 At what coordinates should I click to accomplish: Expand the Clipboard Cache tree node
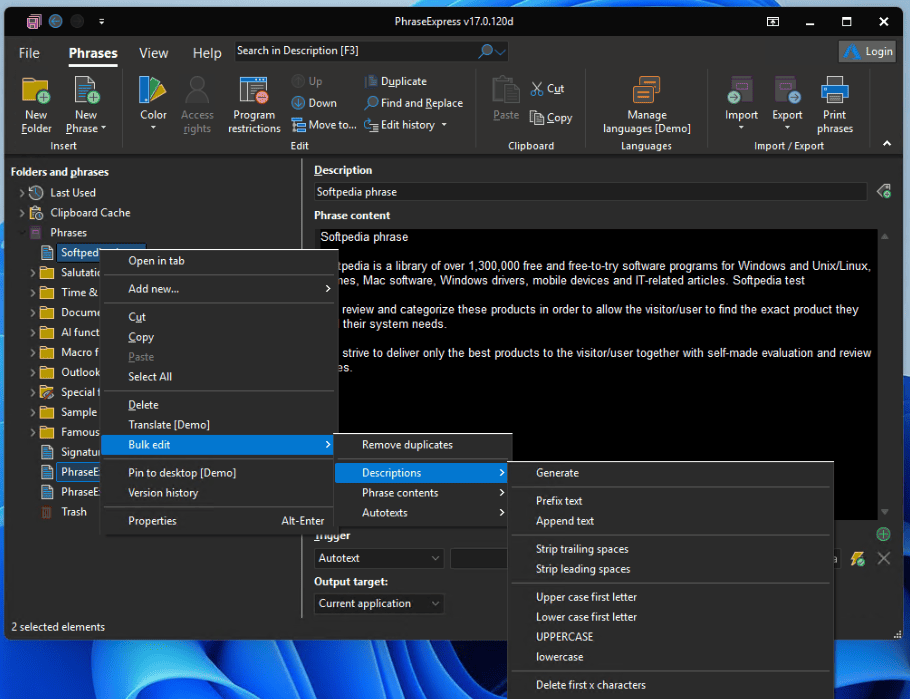[x=22, y=213]
